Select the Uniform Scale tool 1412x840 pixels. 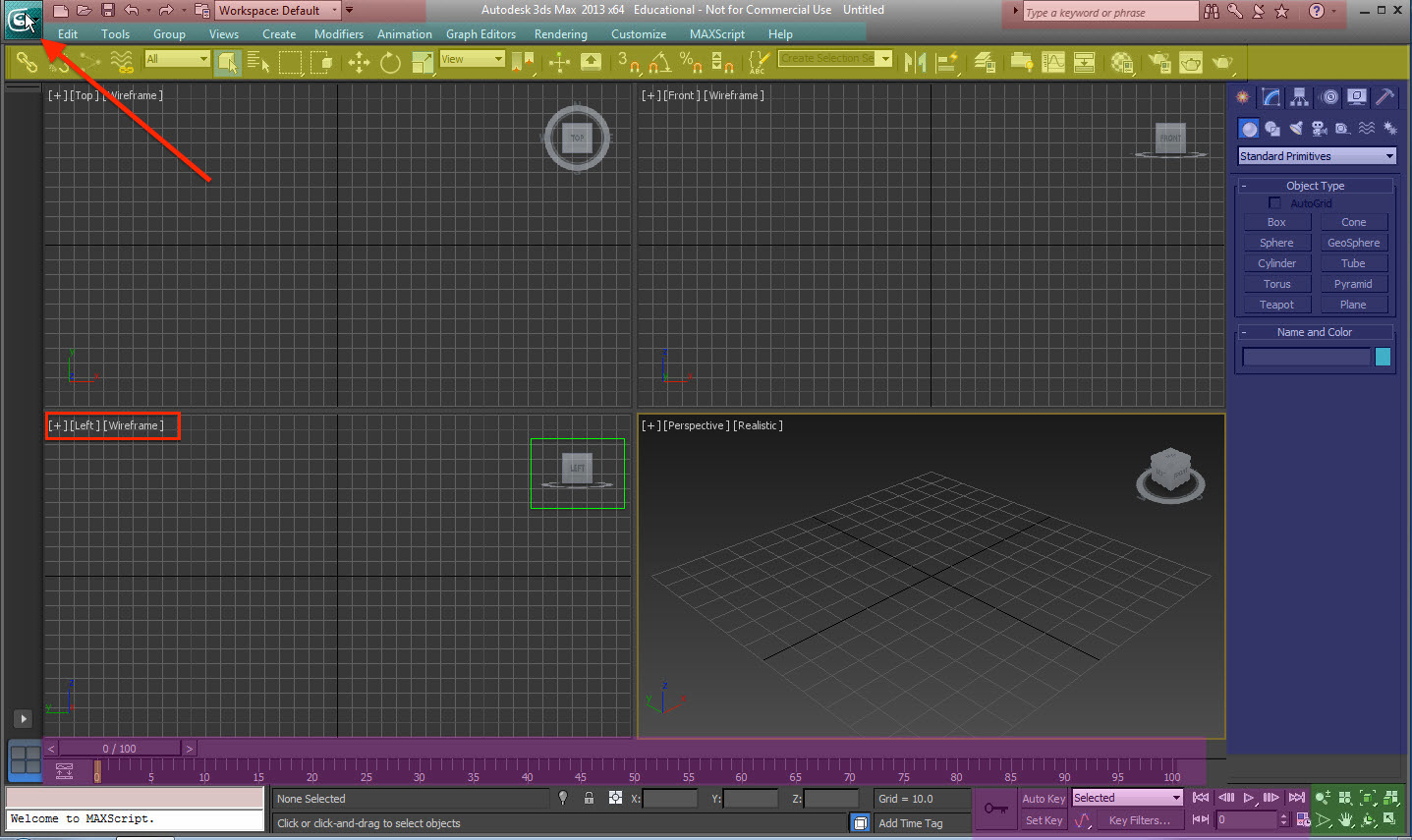(423, 63)
